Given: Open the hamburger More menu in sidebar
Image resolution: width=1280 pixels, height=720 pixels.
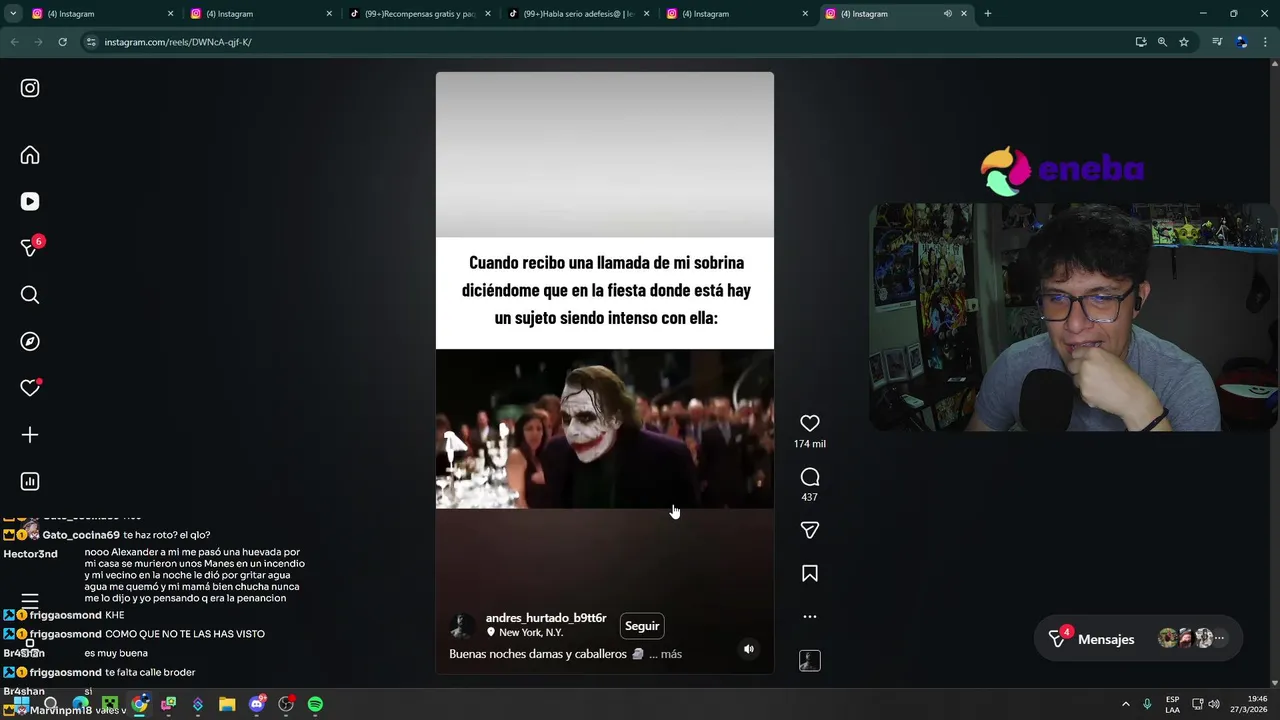Looking at the screenshot, I should coord(30,601).
